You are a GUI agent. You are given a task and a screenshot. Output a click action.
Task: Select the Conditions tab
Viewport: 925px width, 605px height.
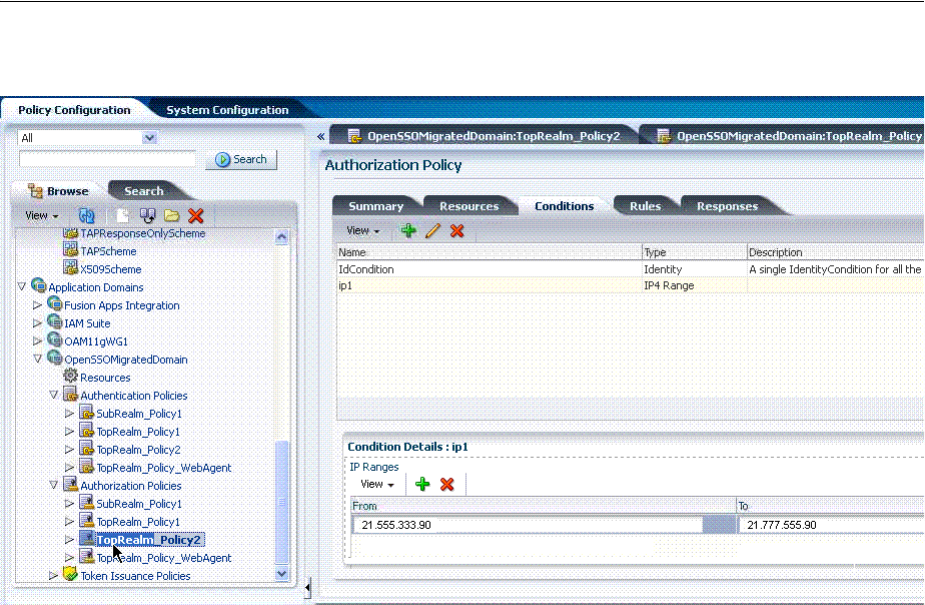click(564, 206)
